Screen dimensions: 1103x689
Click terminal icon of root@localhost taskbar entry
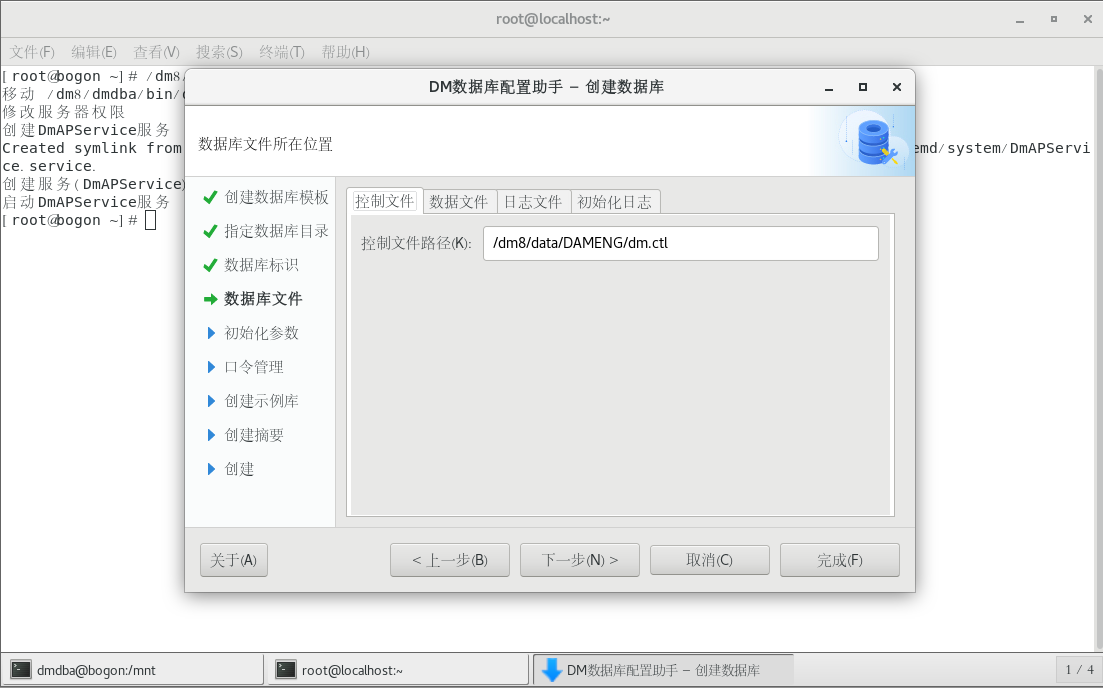pyautogui.click(x=286, y=670)
